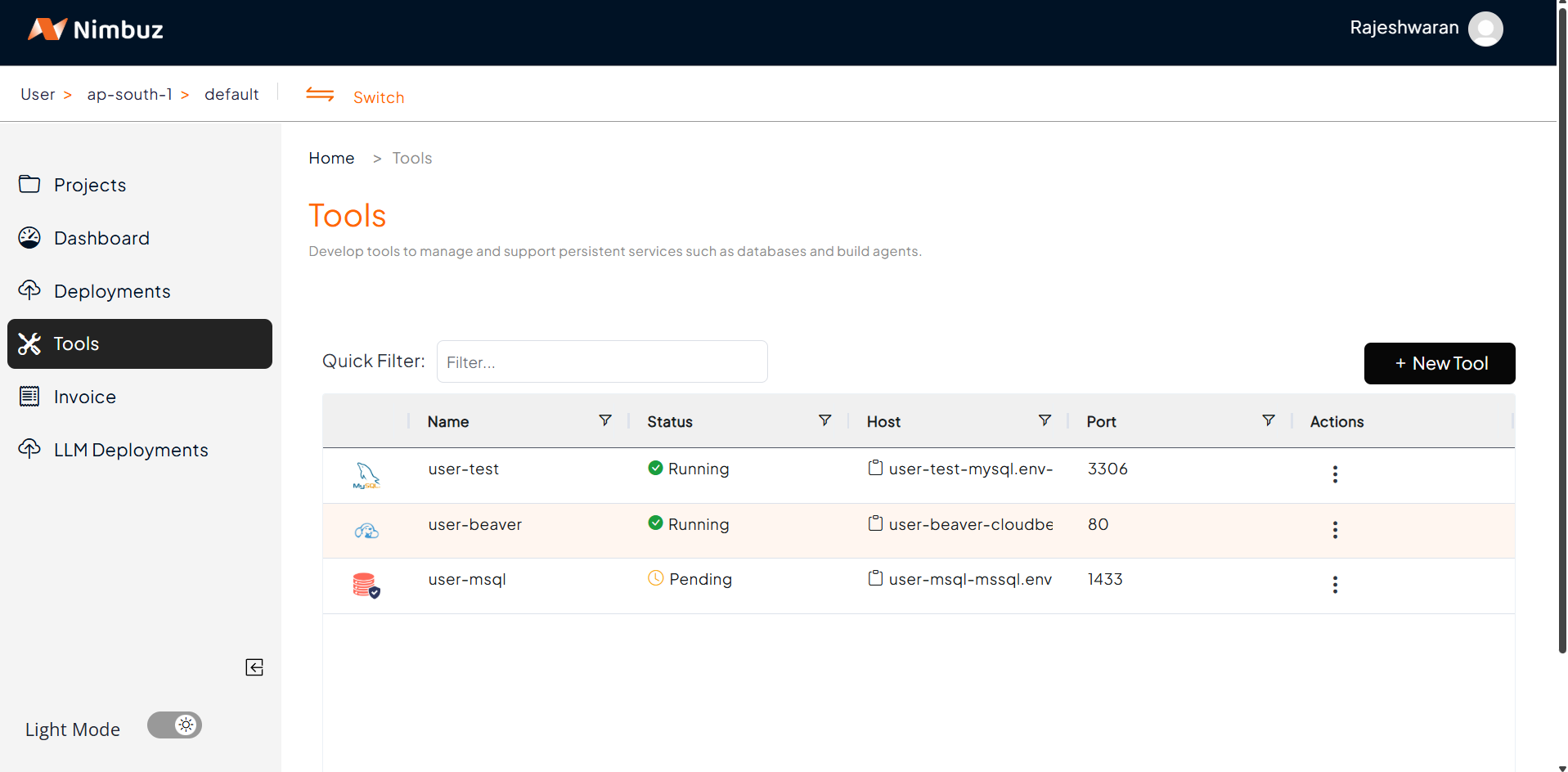Collapse the sidebar with the arrow icon
The height and width of the screenshot is (772, 1568).
click(x=254, y=667)
